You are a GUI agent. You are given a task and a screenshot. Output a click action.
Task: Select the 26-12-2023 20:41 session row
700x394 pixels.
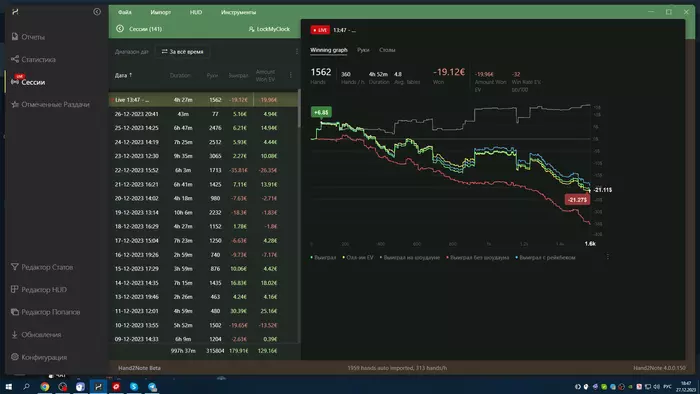pos(203,114)
